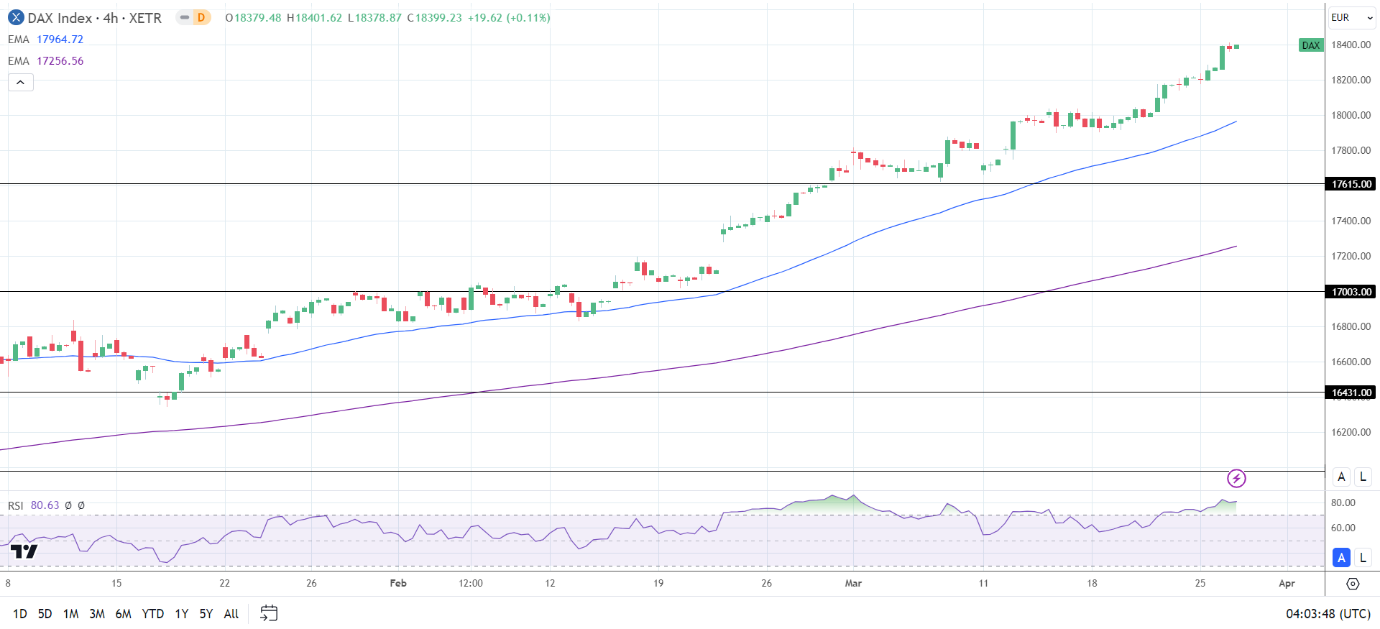Open the quick actions lightning bolt icon
The width and height of the screenshot is (1380, 629).
(x=1237, y=477)
